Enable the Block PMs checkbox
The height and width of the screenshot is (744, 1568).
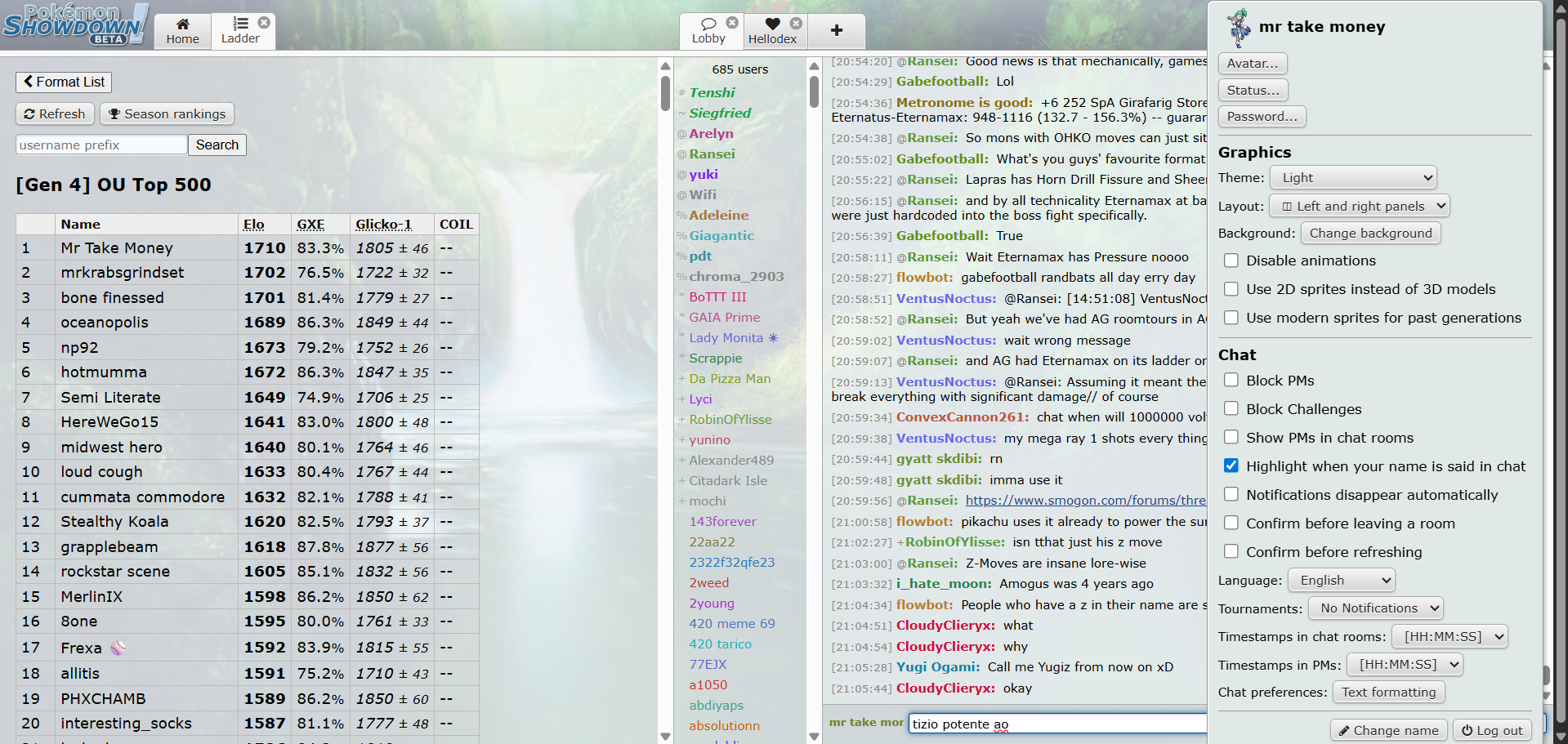pos(1231,380)
